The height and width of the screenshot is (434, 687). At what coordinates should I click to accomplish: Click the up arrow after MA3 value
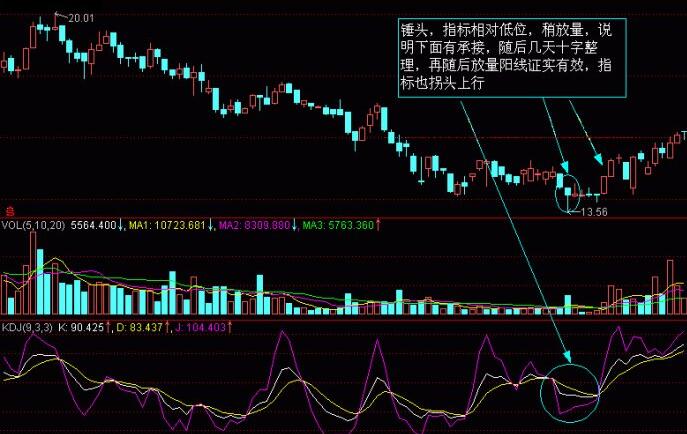pos(378,226)
